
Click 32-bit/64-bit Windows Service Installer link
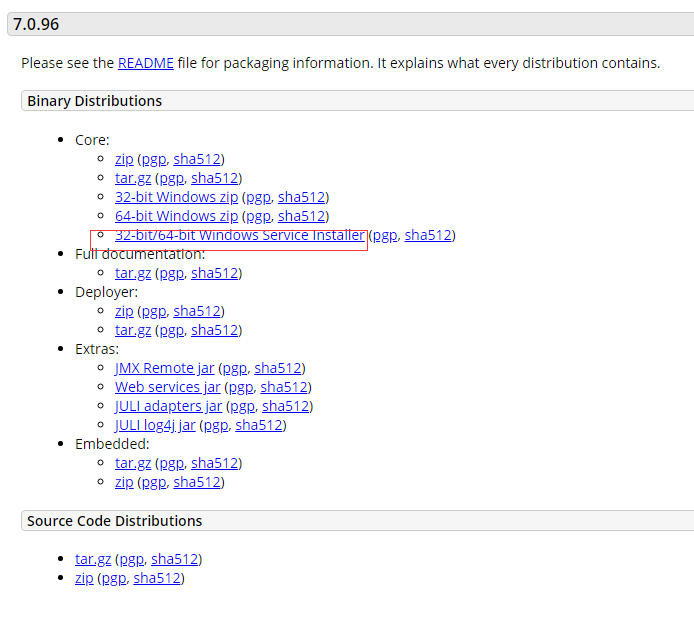tap(239, 236)
